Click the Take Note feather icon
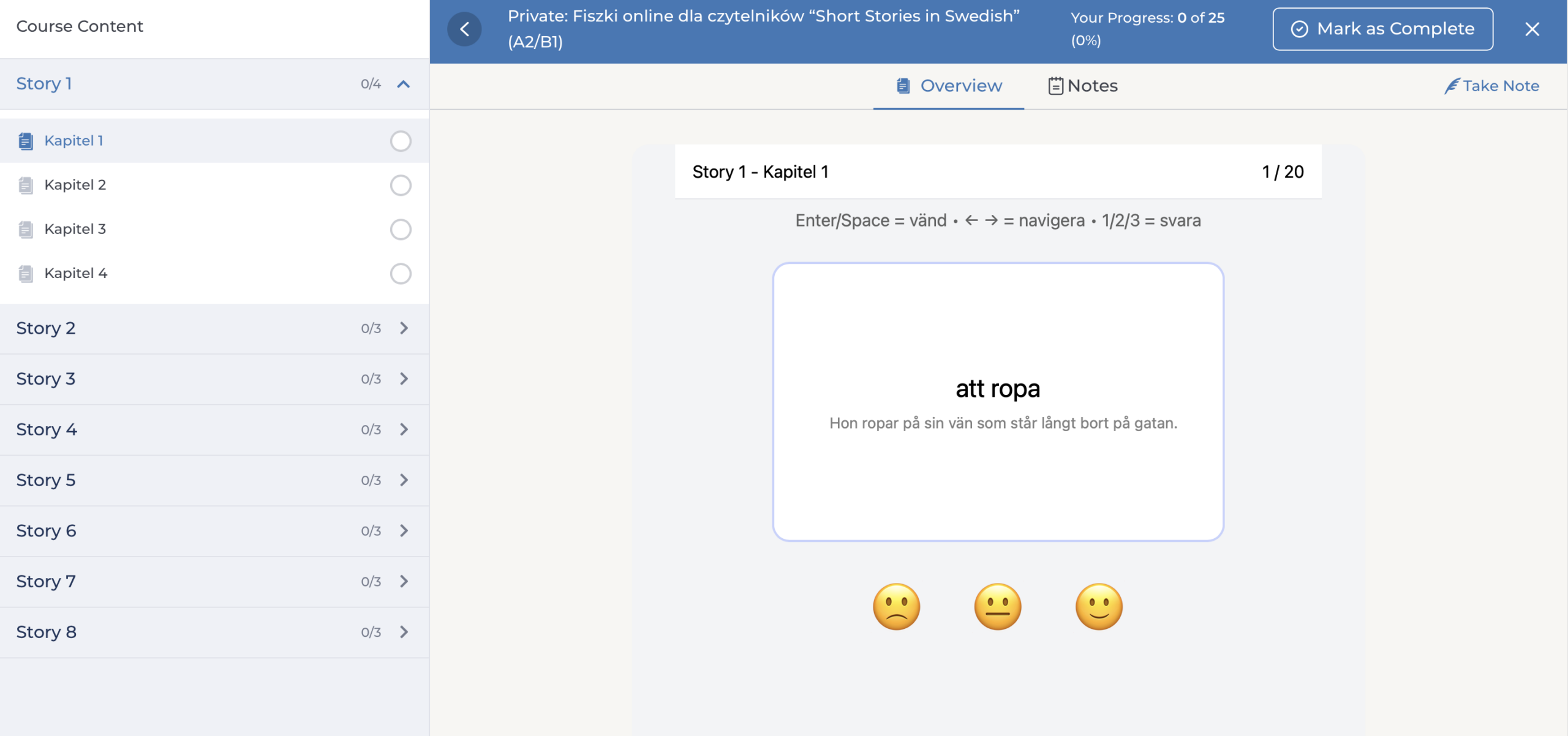This screenshot has width=1568, height=736. click(1452, 86)
